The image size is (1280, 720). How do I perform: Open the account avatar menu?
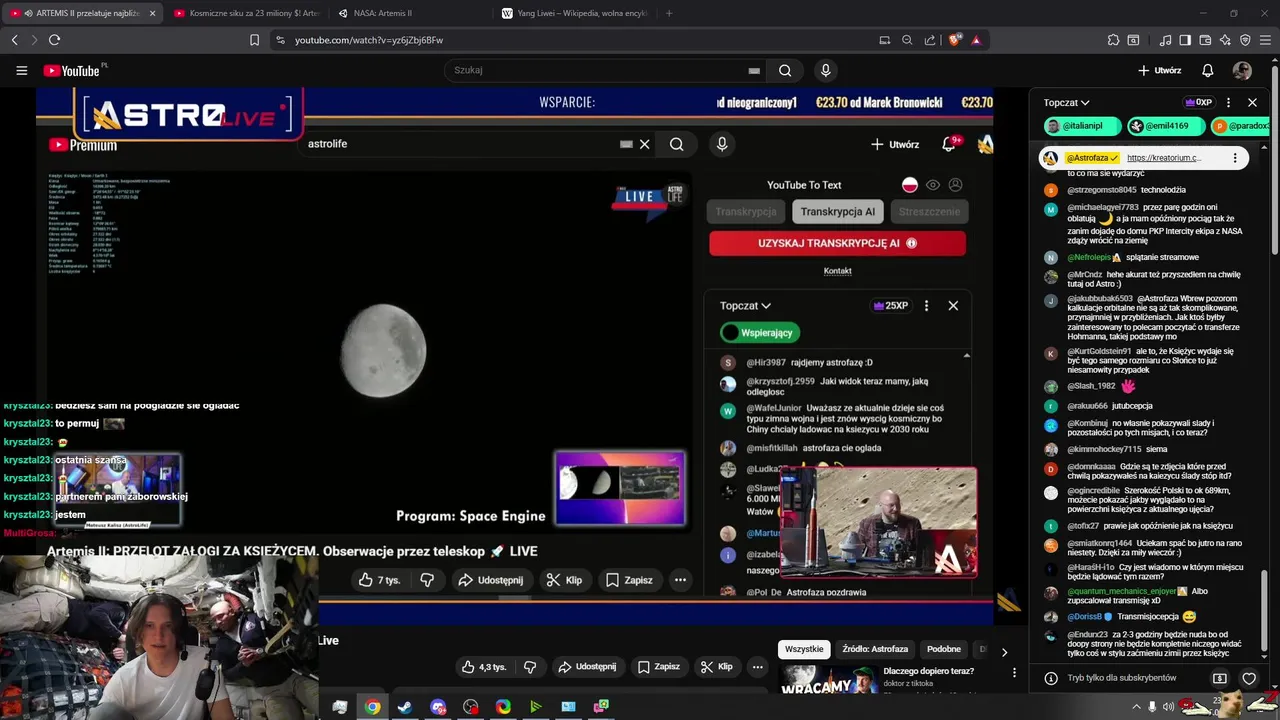[1242, 70]
